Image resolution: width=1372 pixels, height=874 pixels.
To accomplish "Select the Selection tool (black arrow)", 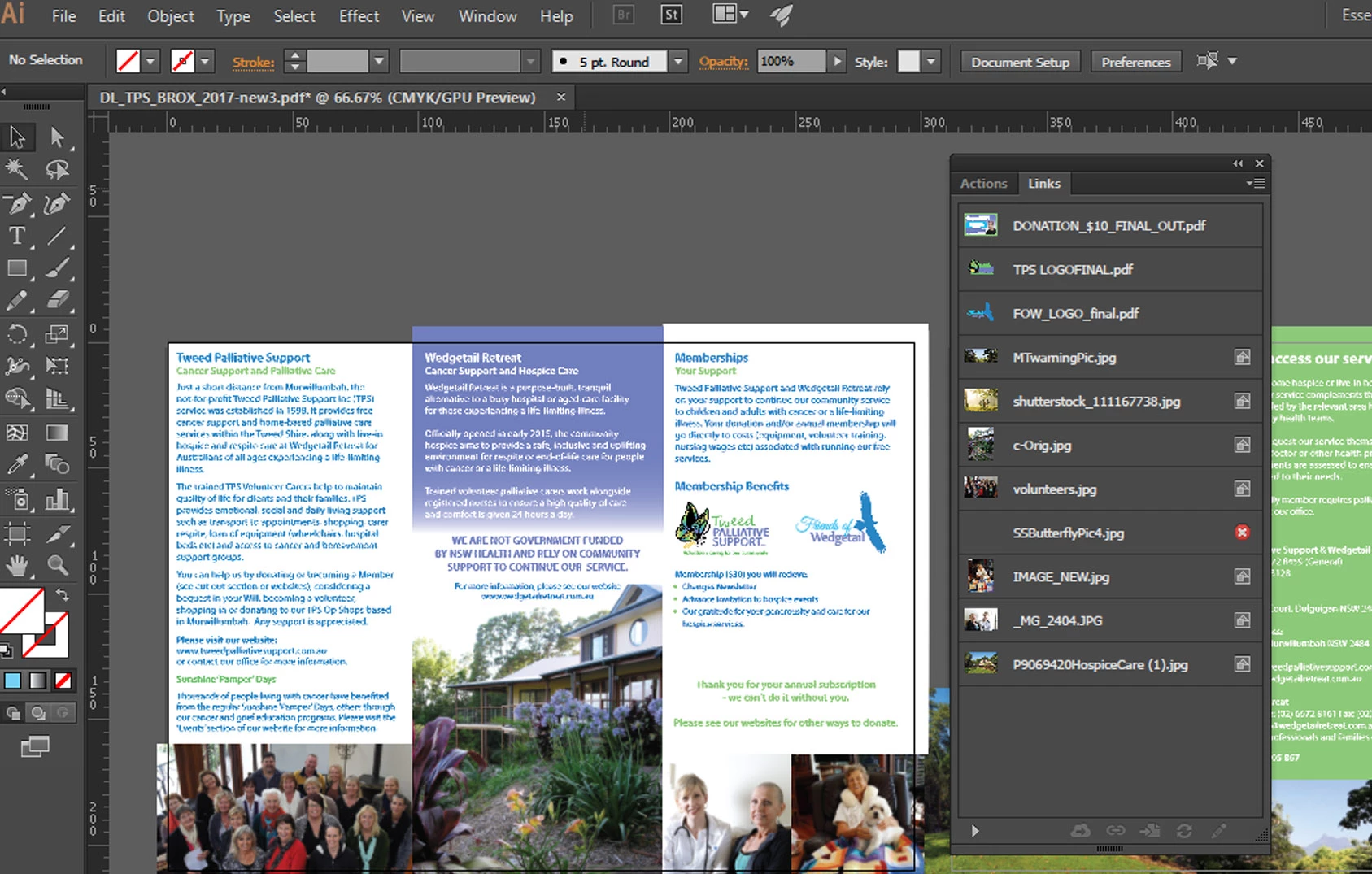I will click(x=17, y=137).
